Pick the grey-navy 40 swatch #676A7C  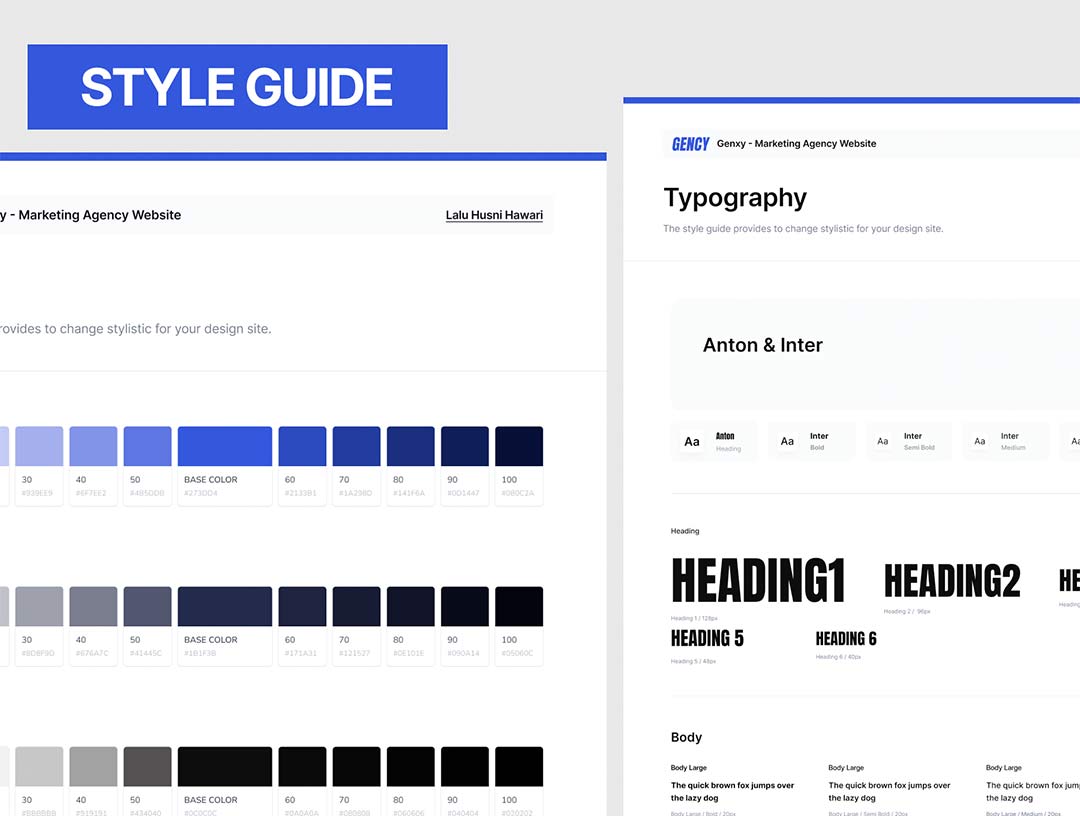93,606
